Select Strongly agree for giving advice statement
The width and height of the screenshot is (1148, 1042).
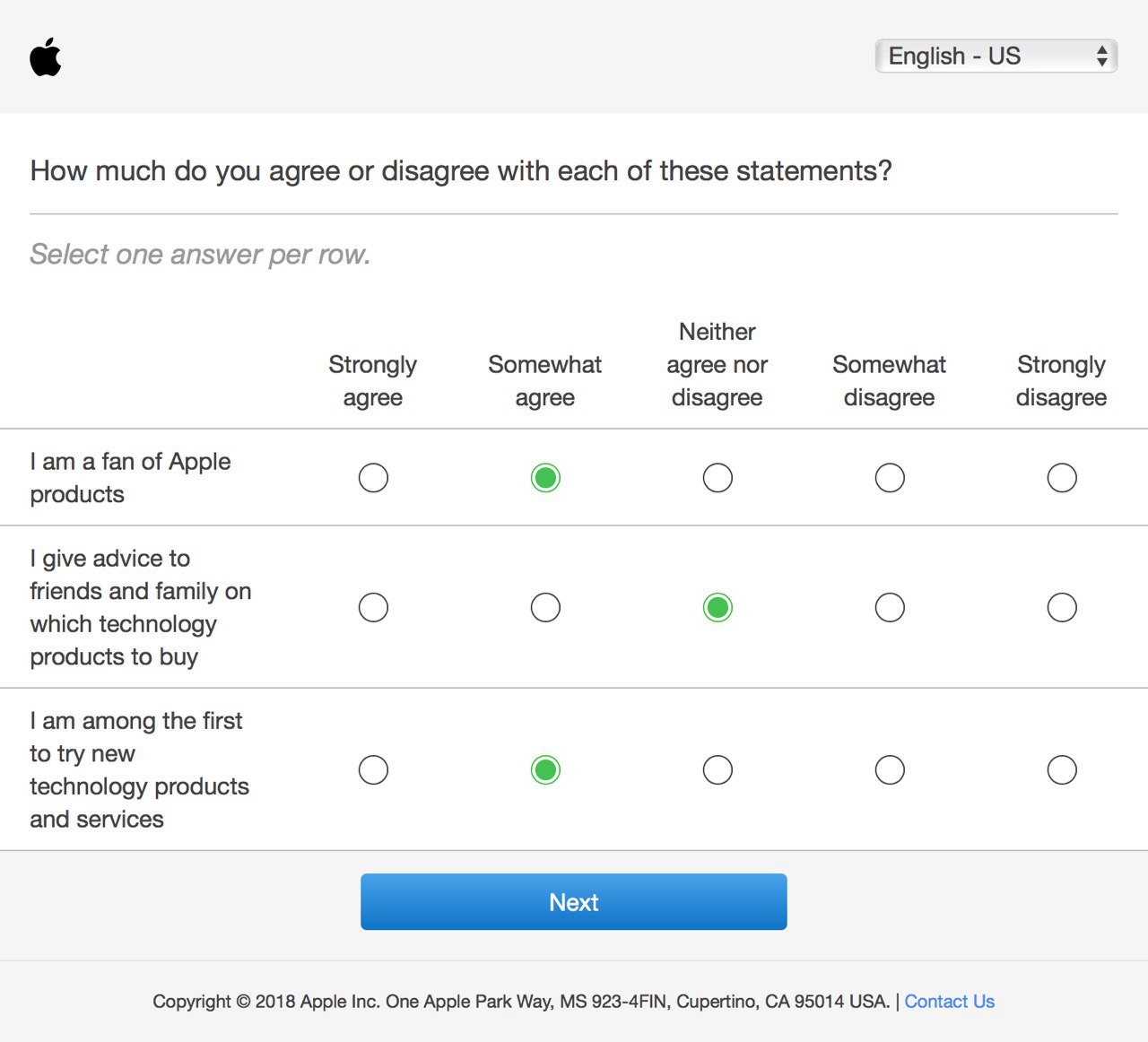(373, 608)
